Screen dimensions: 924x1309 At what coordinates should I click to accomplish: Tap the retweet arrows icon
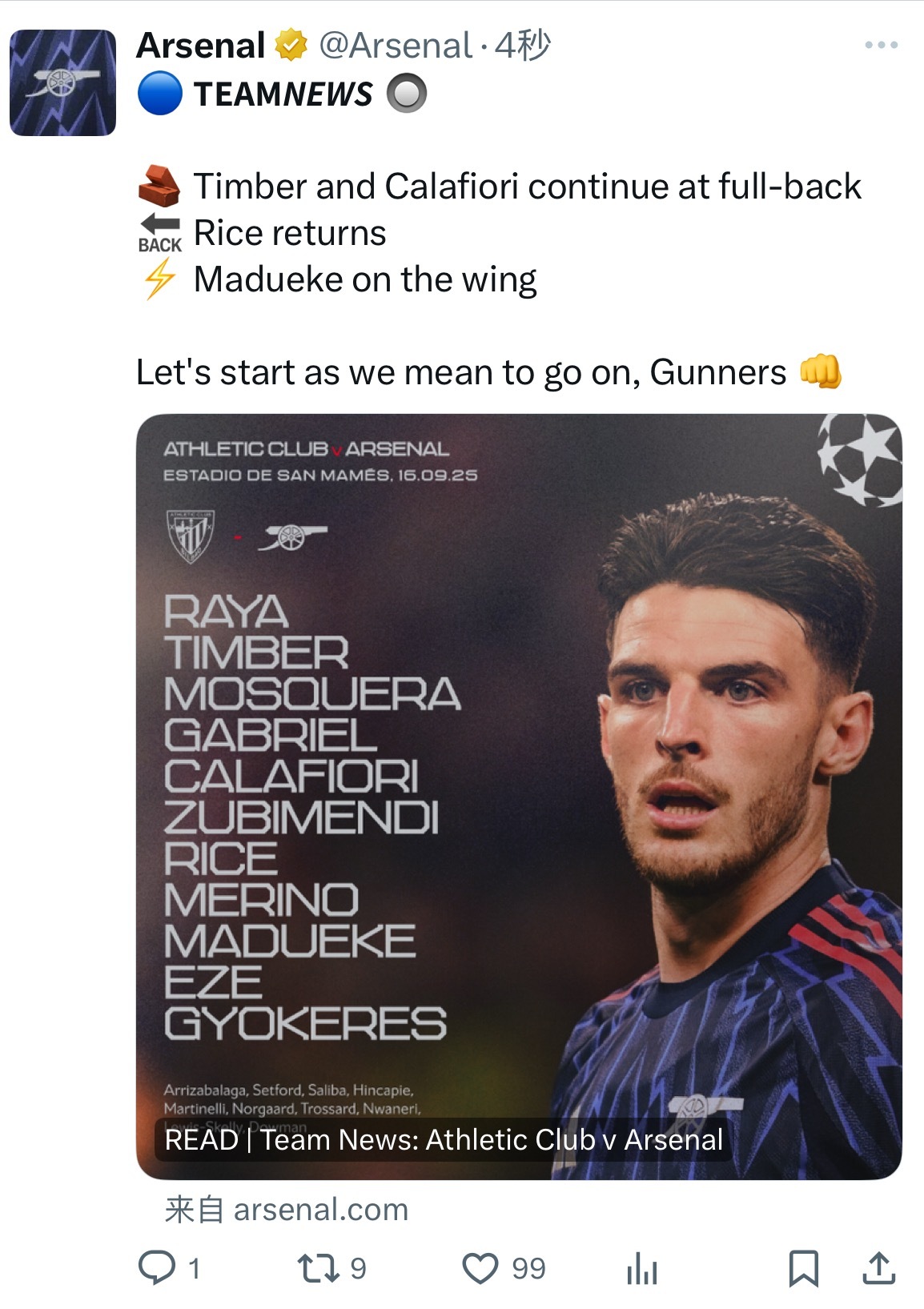319,1268
